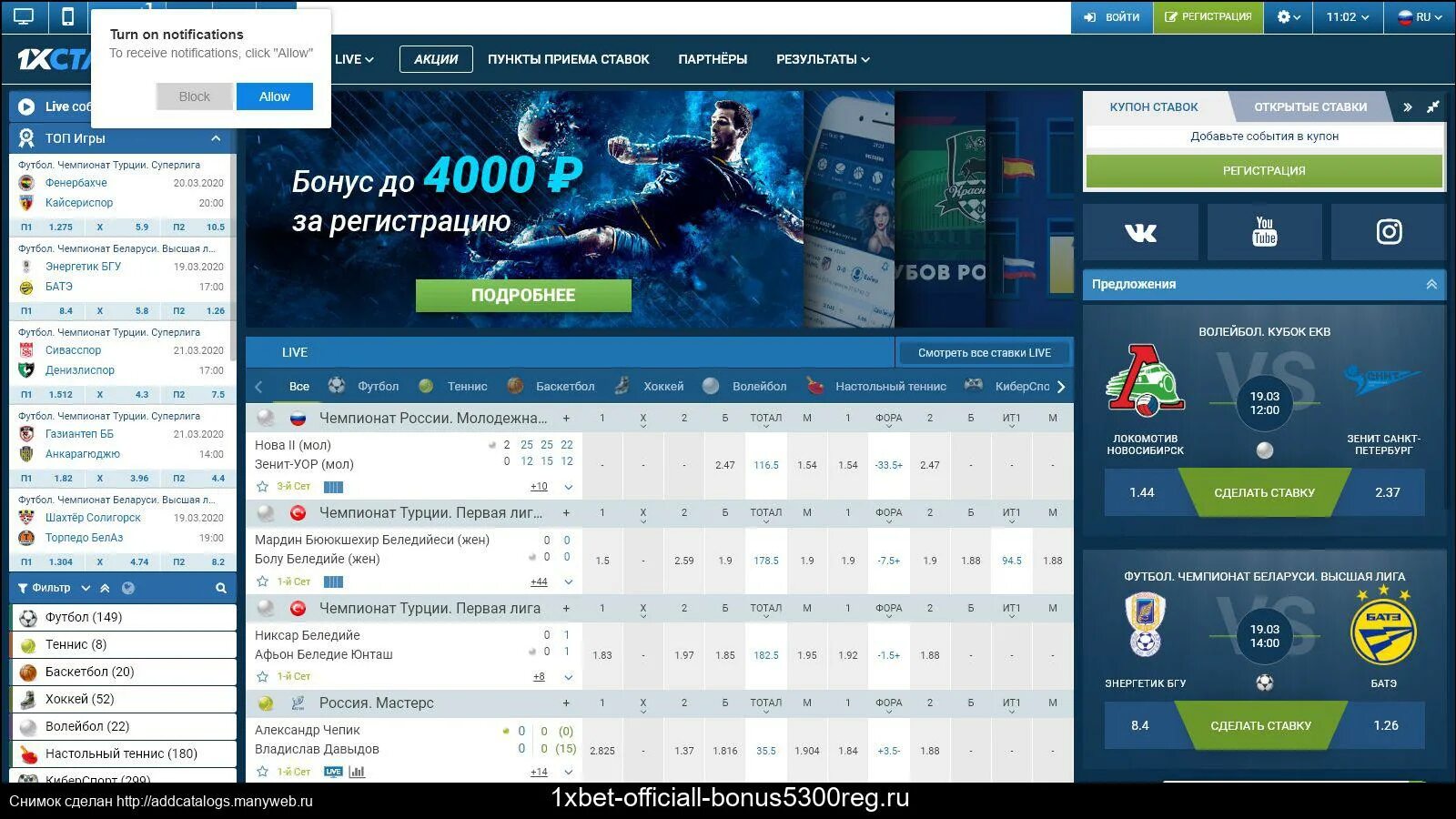Switch to desktop version icon
Viewport: 1456px width, 819px height.
[24, 16]
